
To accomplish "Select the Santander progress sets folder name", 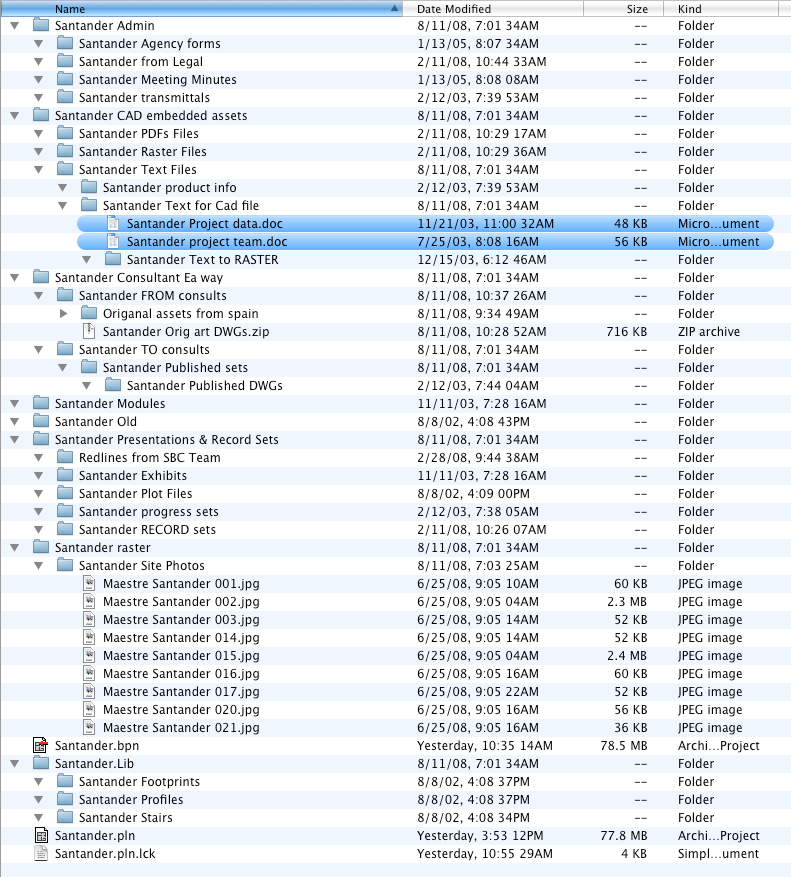I will [148, 511].
